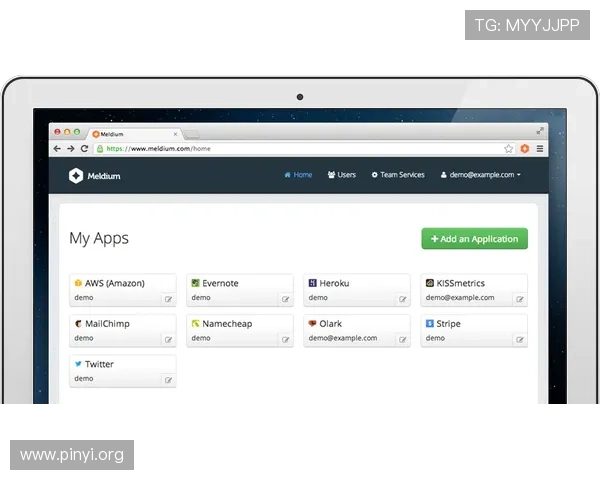
Task: Open the Users navigation item
Action: coord(342,175)
